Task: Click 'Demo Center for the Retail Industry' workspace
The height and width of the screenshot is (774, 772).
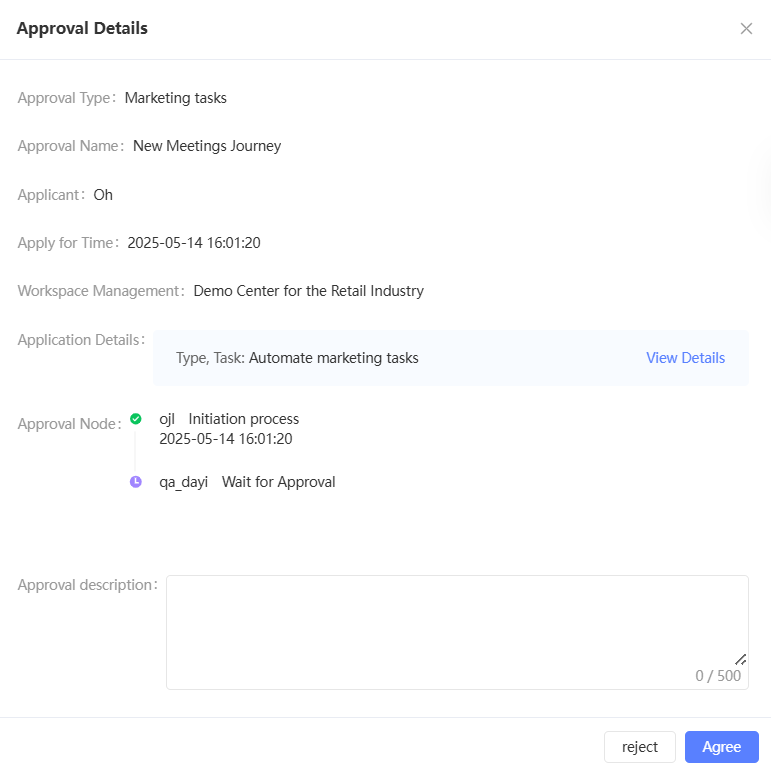Action: [x=308, y=291]
